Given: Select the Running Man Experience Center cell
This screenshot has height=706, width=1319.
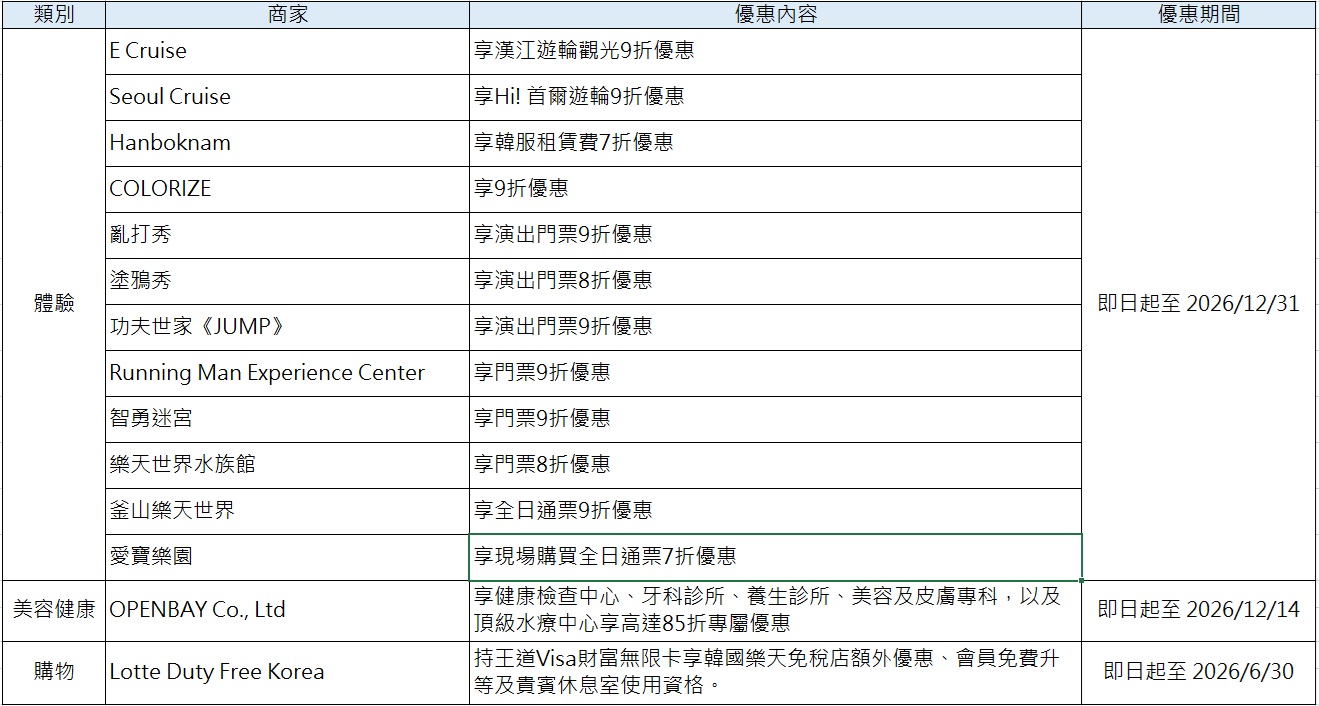Looking at the screenshot, I should [x=287, y=373].
